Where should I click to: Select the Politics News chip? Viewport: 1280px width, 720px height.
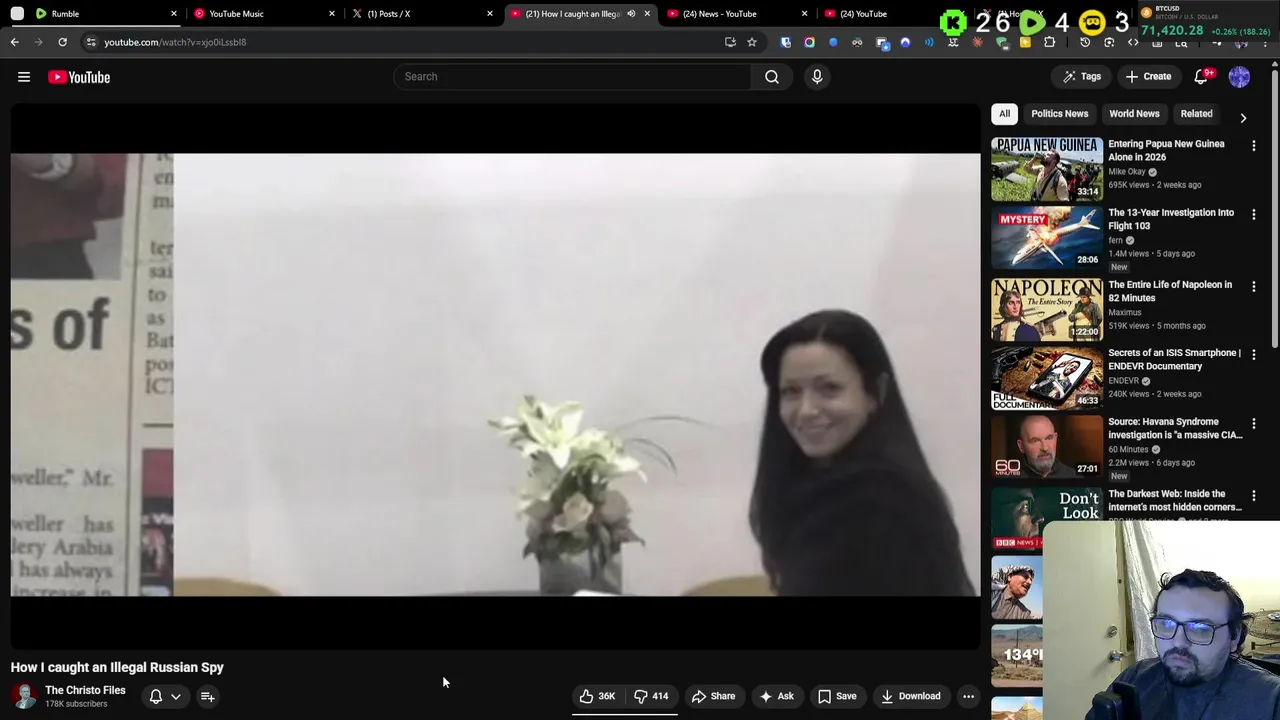pyautogui.click(x=1059, y=114)
